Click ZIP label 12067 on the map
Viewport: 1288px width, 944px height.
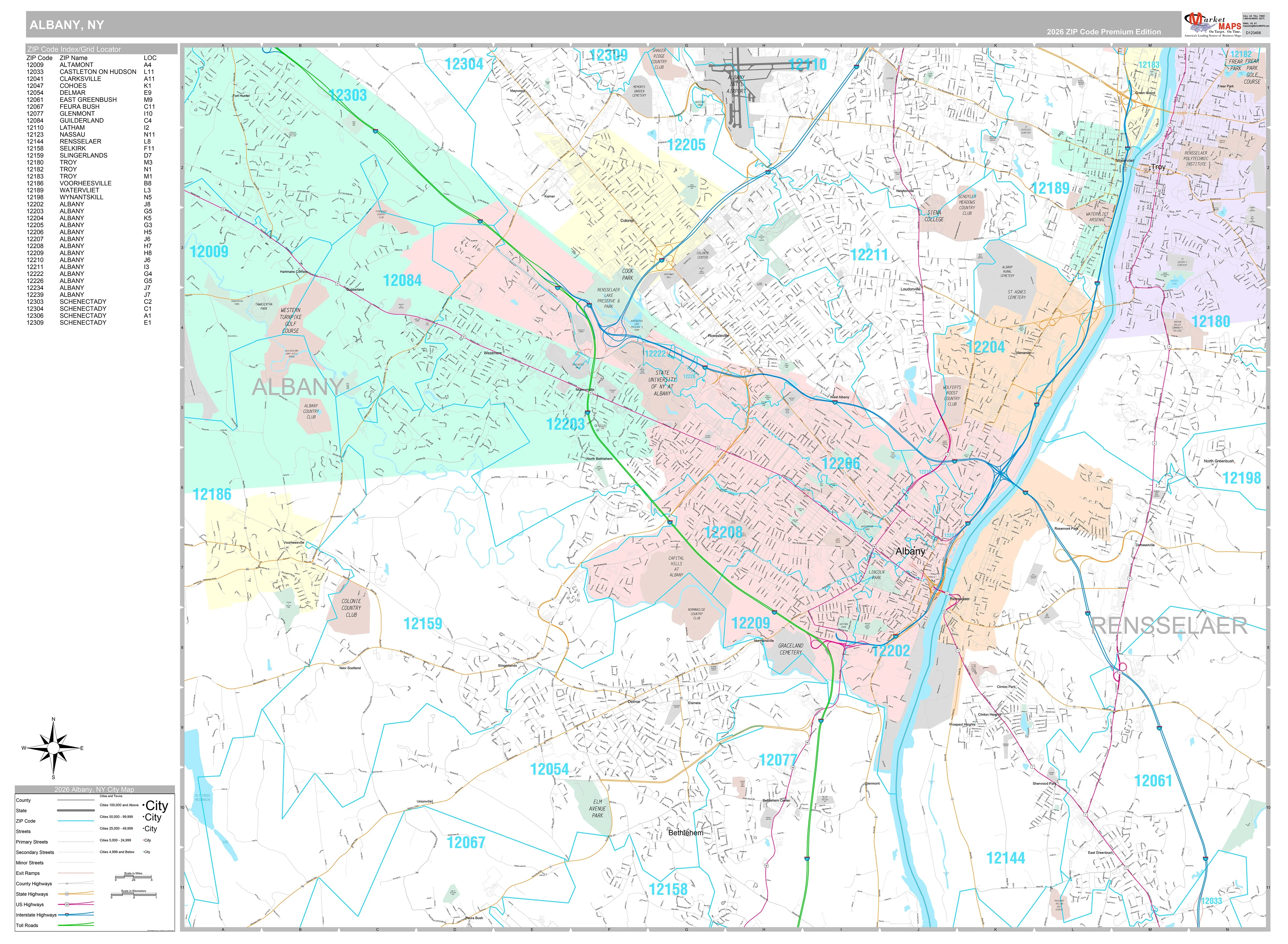[466, 843]
